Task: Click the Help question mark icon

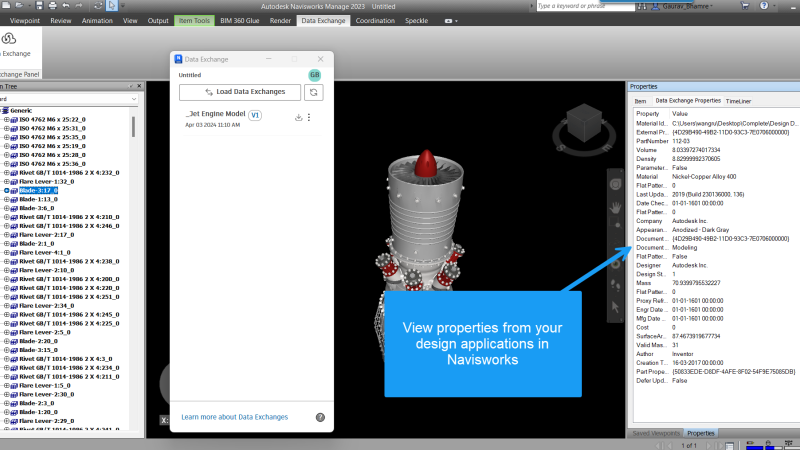Action: click(764, 6)
